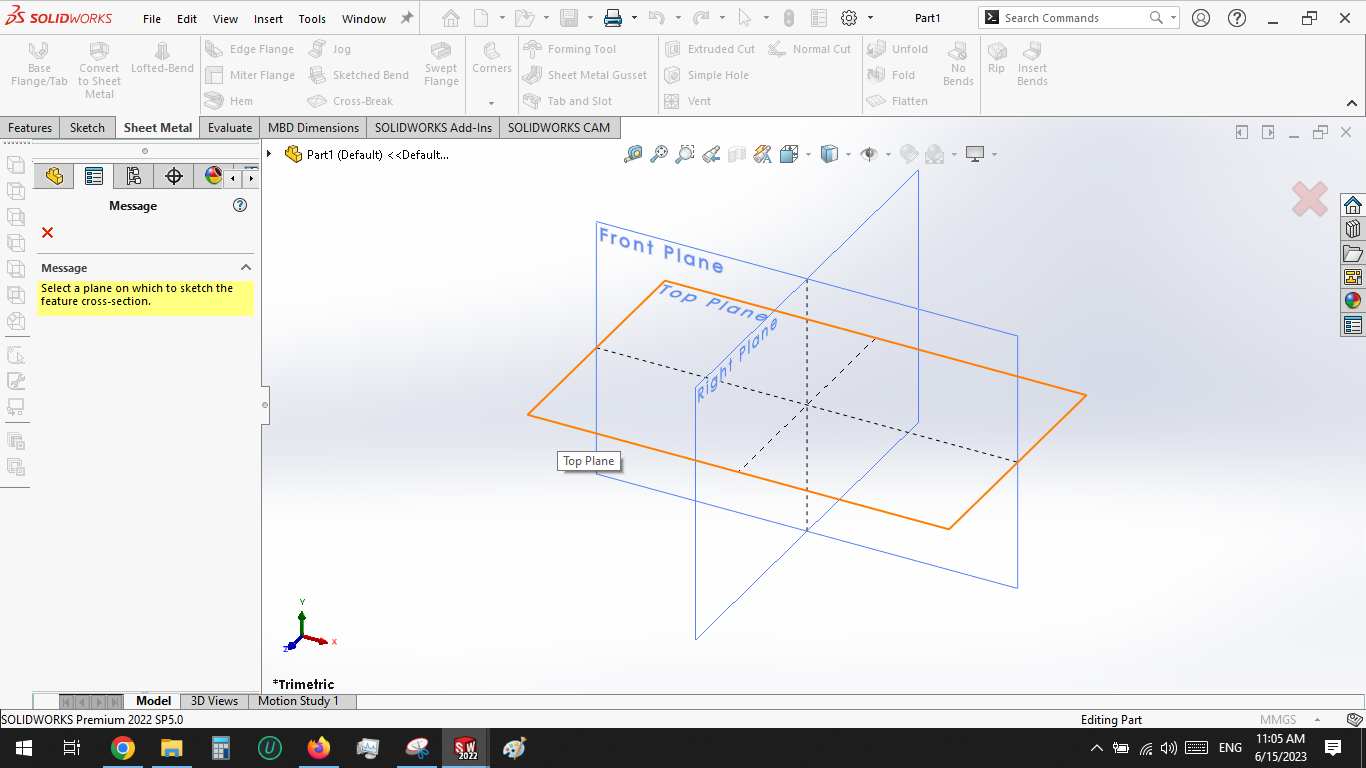Click the Appearances globe icon on right panel
This screenshot has height=768, width=1366.
click(x=1352, y=299)
